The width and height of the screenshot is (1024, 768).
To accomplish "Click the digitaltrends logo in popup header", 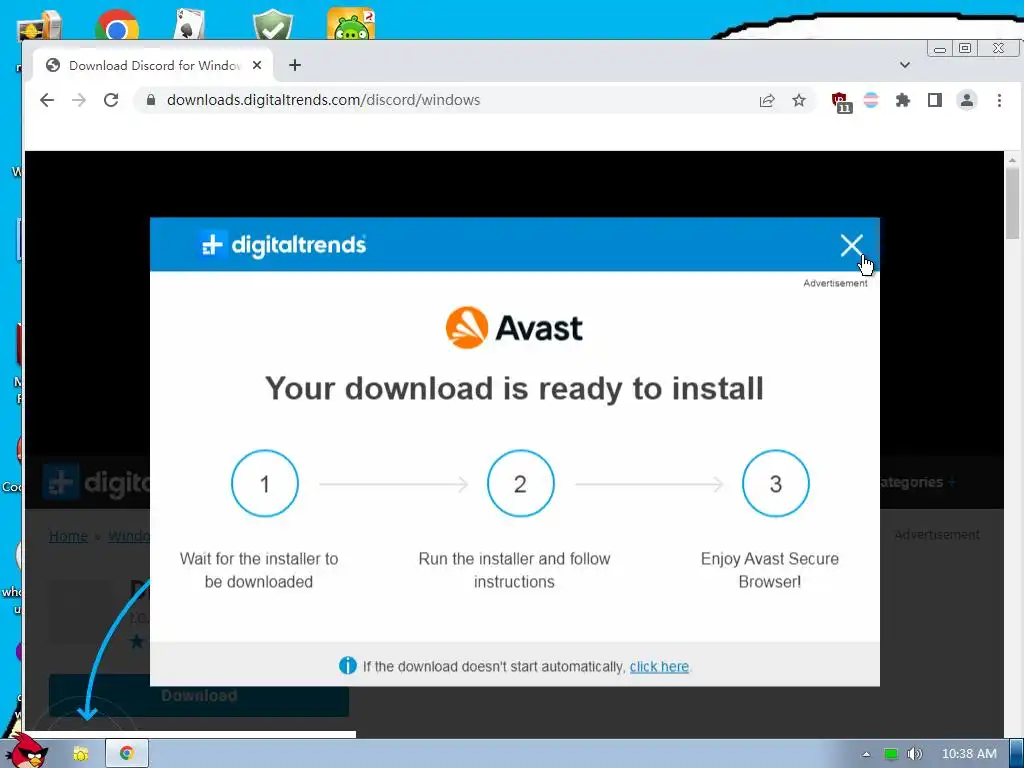I will click(x=281, y=245).
